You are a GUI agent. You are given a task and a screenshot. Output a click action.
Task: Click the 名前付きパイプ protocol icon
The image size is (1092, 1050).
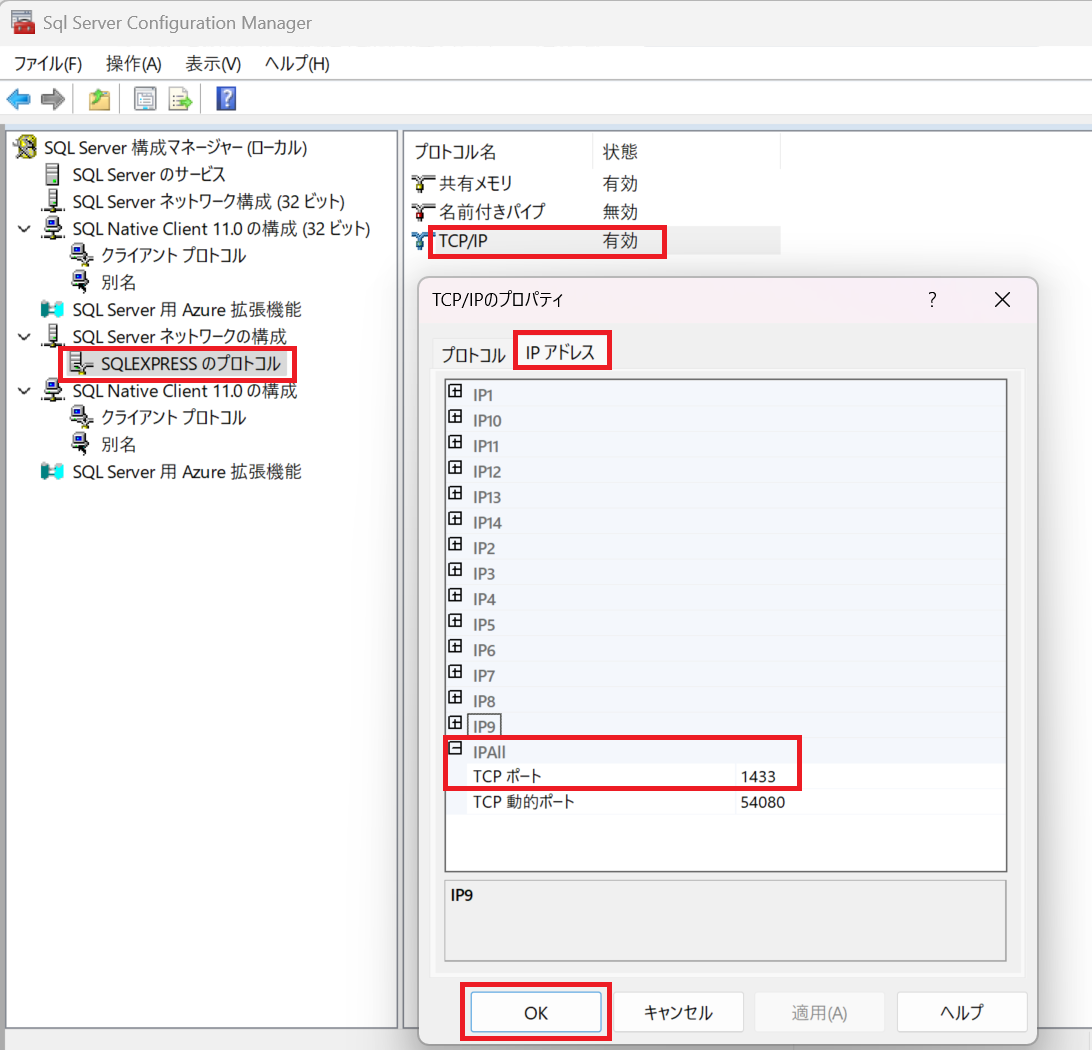point(423,211)
